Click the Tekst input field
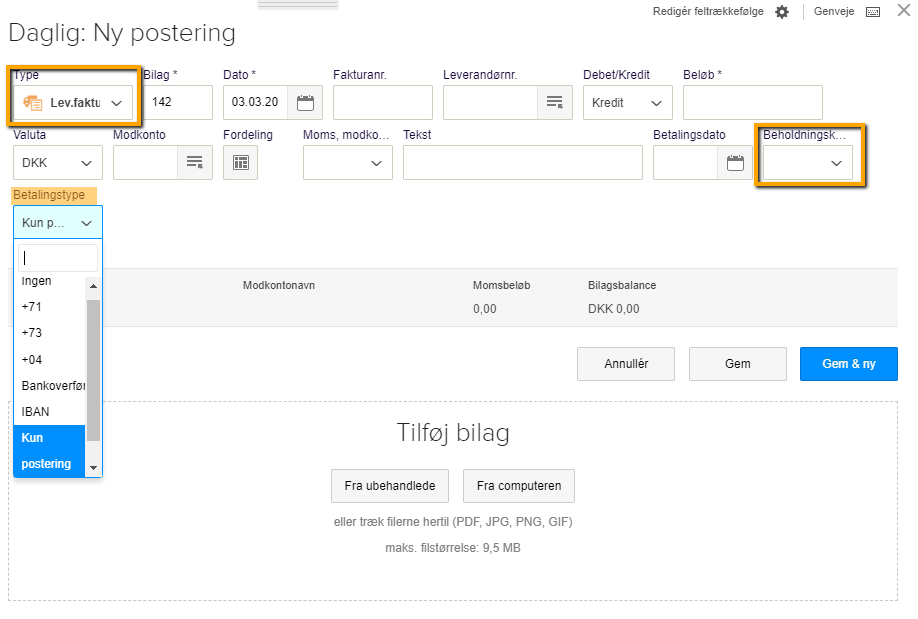The width and height of the screenshot is (918, 619). [x=522, y=163]
